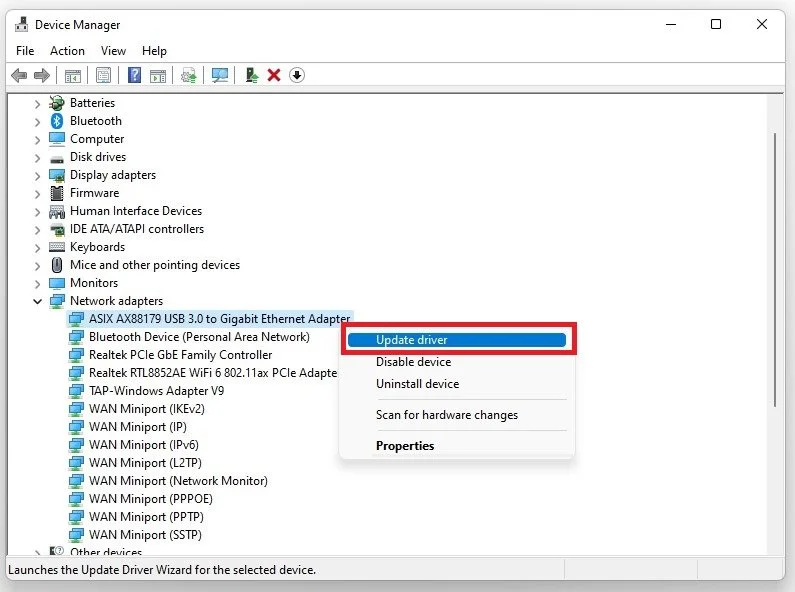Select Realtek RTL8852AE WiFi 6 adapter

tap(213, 373)
